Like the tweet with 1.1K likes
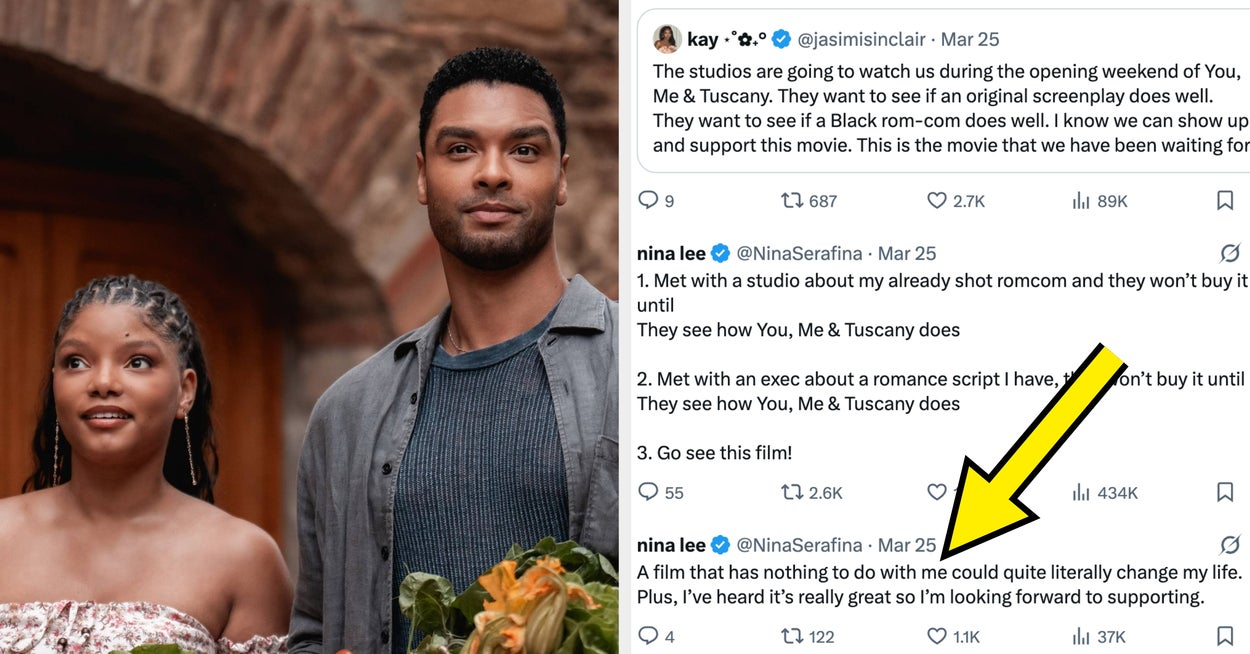The image size is (1250, 654). point(937,636)
